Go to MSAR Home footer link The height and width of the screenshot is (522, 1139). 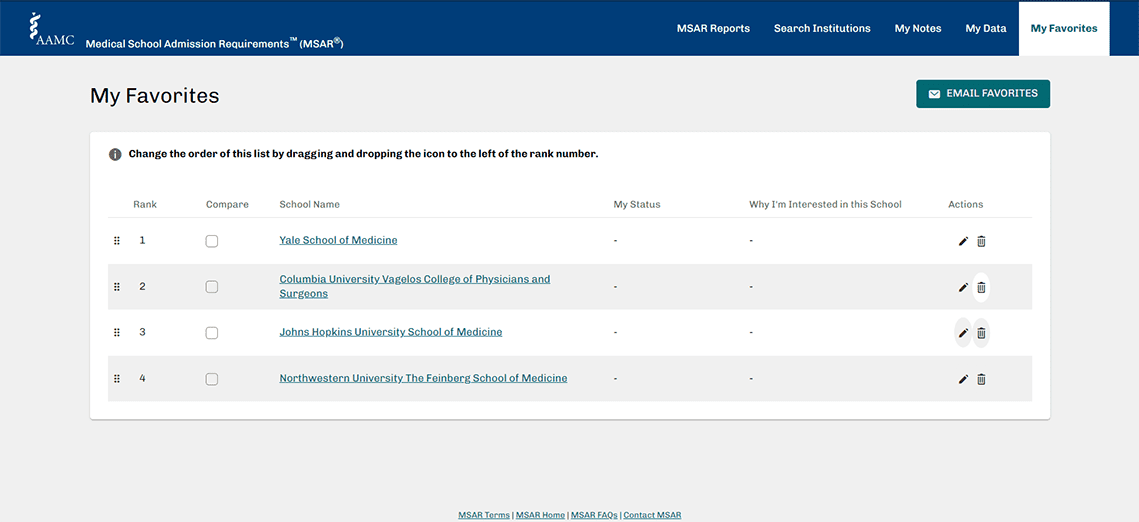click(x=540, y=515)
